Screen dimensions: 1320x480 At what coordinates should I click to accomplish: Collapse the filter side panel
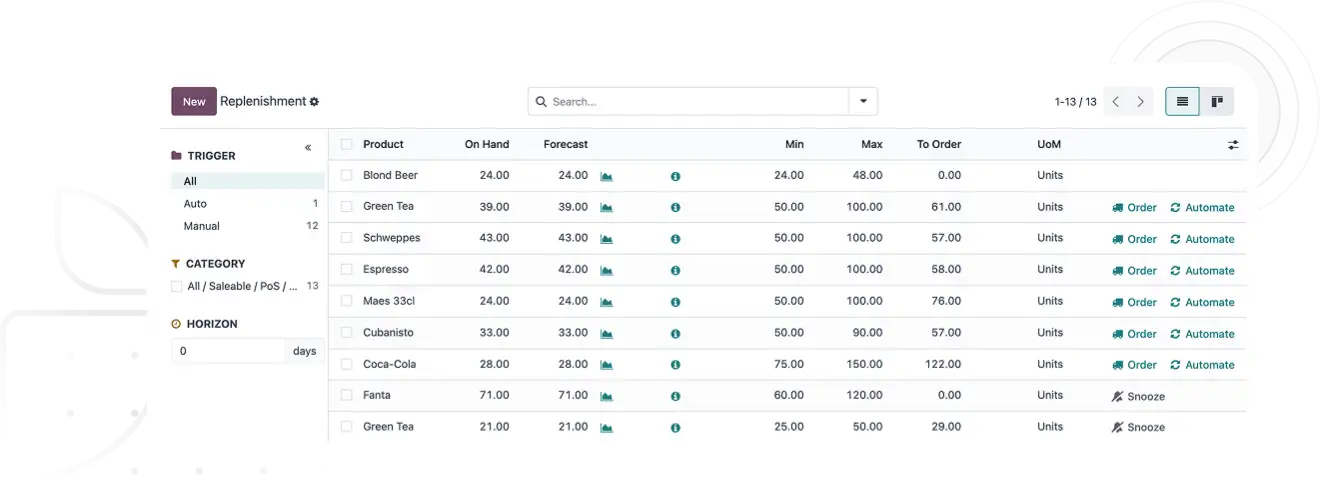(308, 148)
